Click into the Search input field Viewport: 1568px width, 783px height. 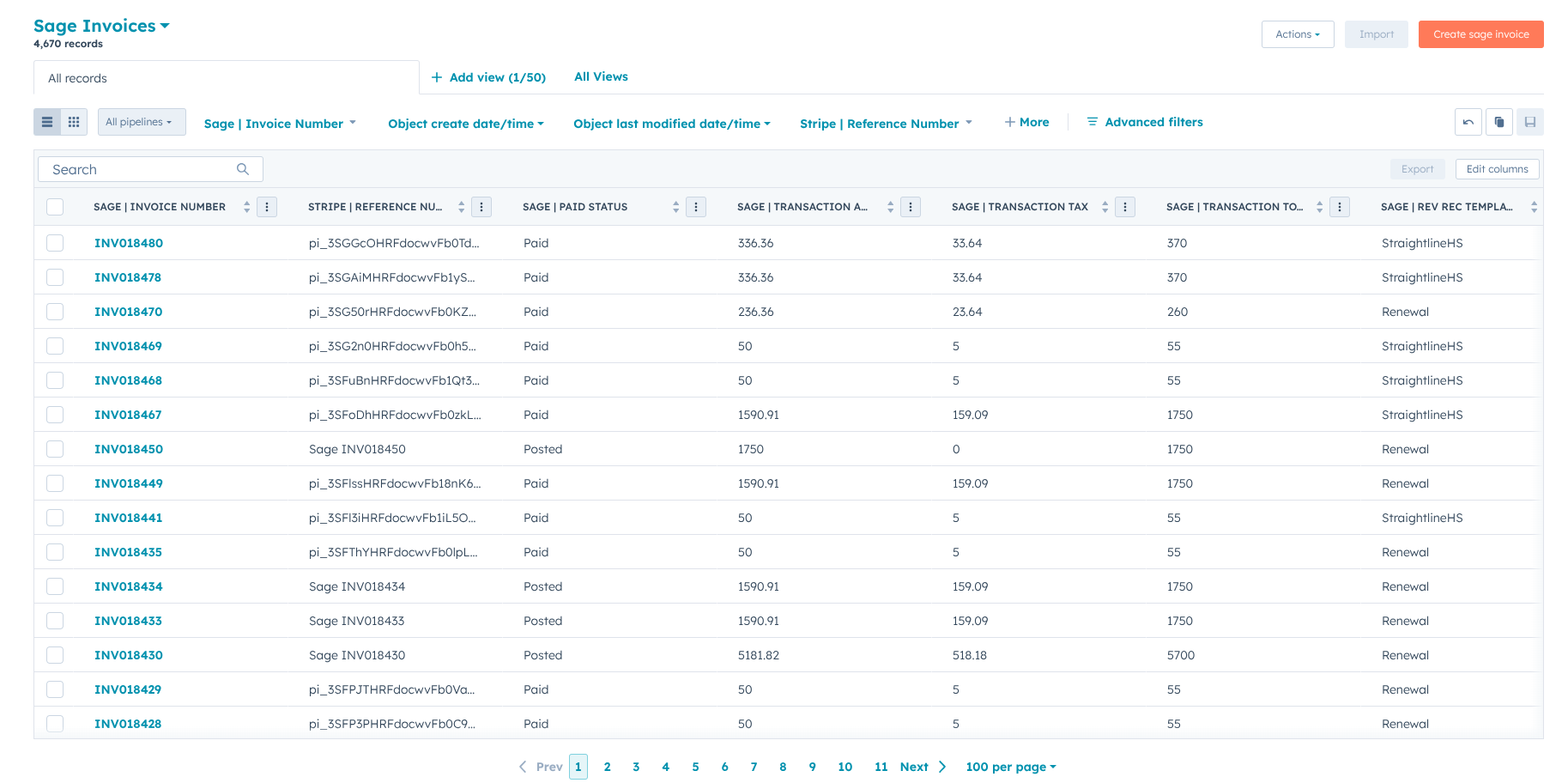(x=137, y=169)
